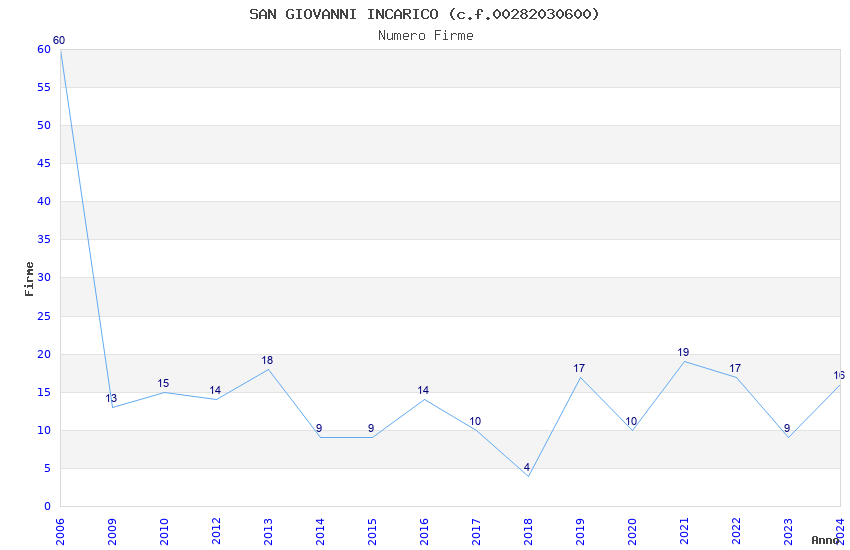Select the data label 17 for 2022
Viewport: 850px width, 550px height.
pos(735,368)
